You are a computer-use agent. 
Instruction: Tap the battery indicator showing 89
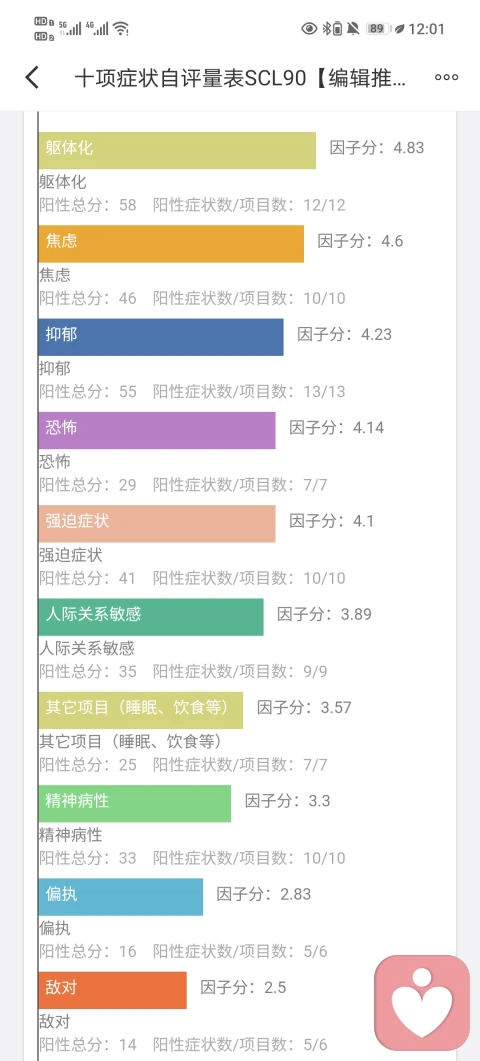tap(377, 28)
